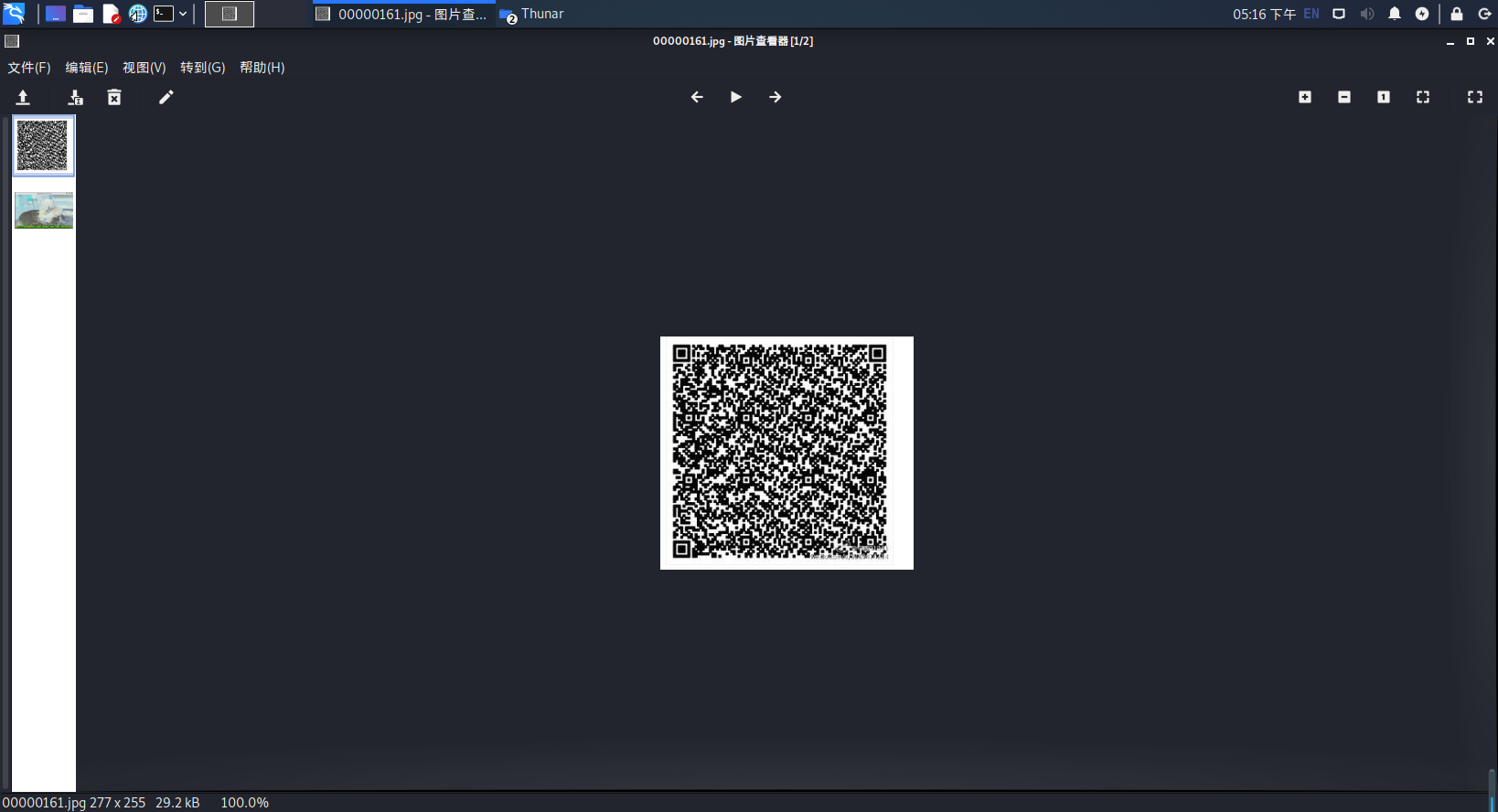
Task: Open the 编辑(E) menu
Action: [x=87, y=68]
